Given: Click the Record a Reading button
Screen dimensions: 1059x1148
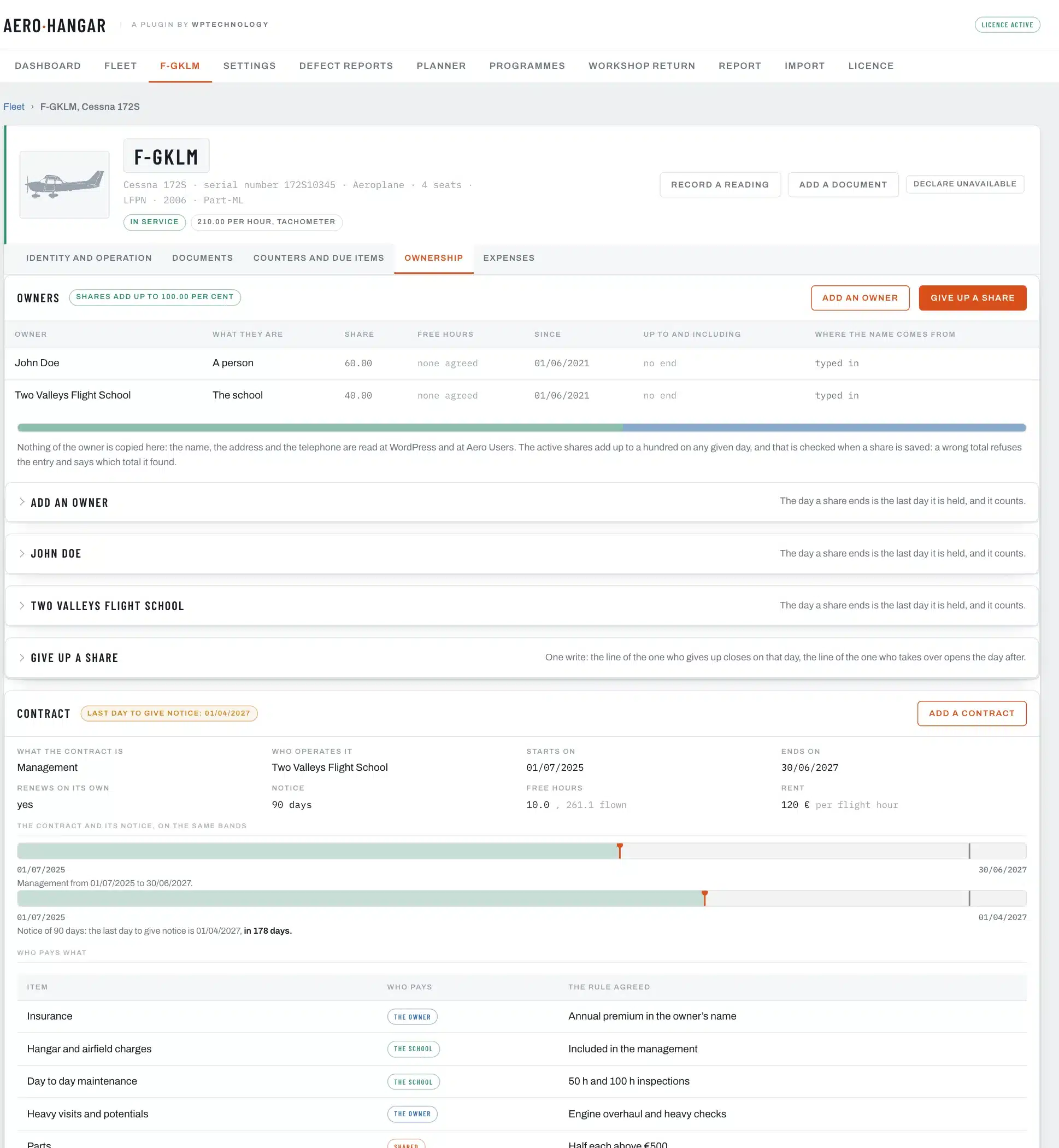Looking at the screenshot, I should click(x=720, y=185).
